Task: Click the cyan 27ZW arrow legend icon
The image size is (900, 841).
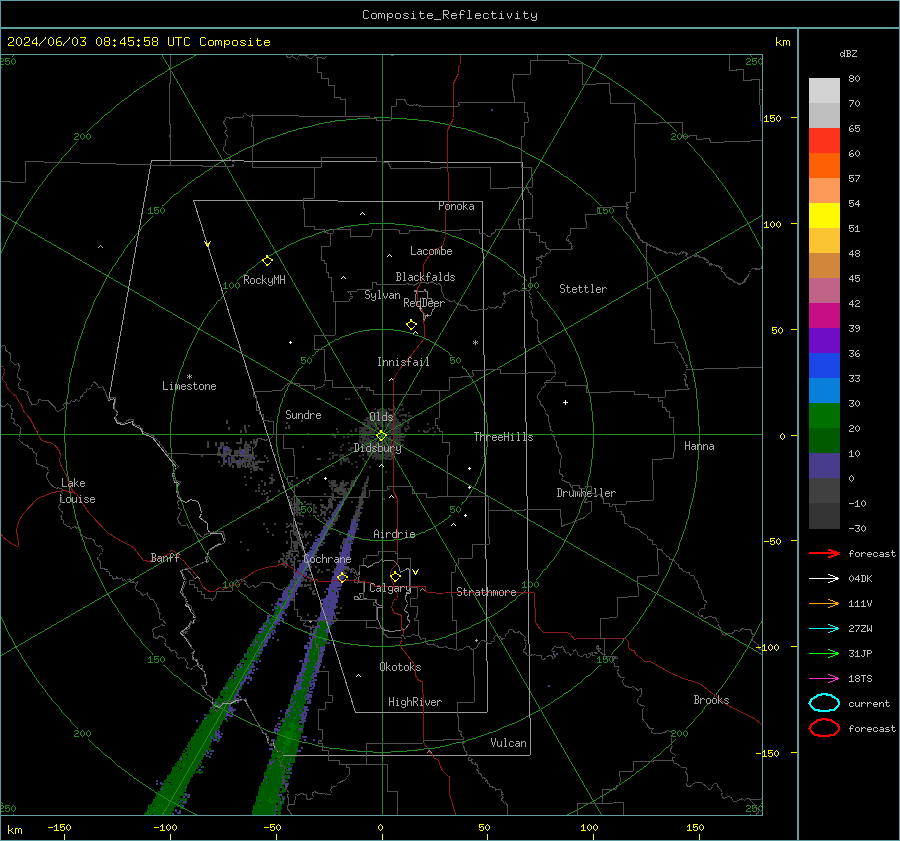Action: pos(824,629)
